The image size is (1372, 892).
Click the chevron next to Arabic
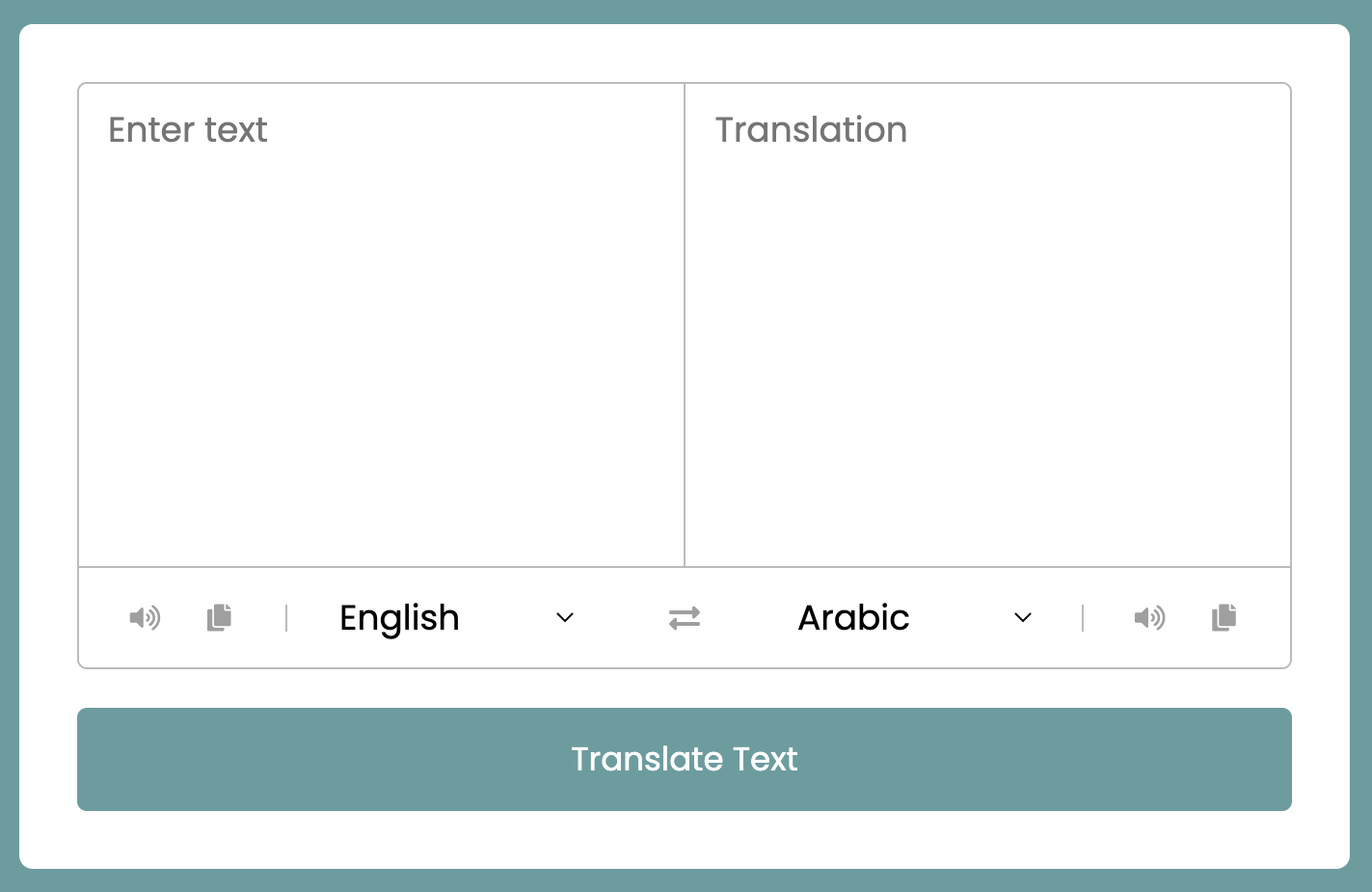(x=1022, y=618)
